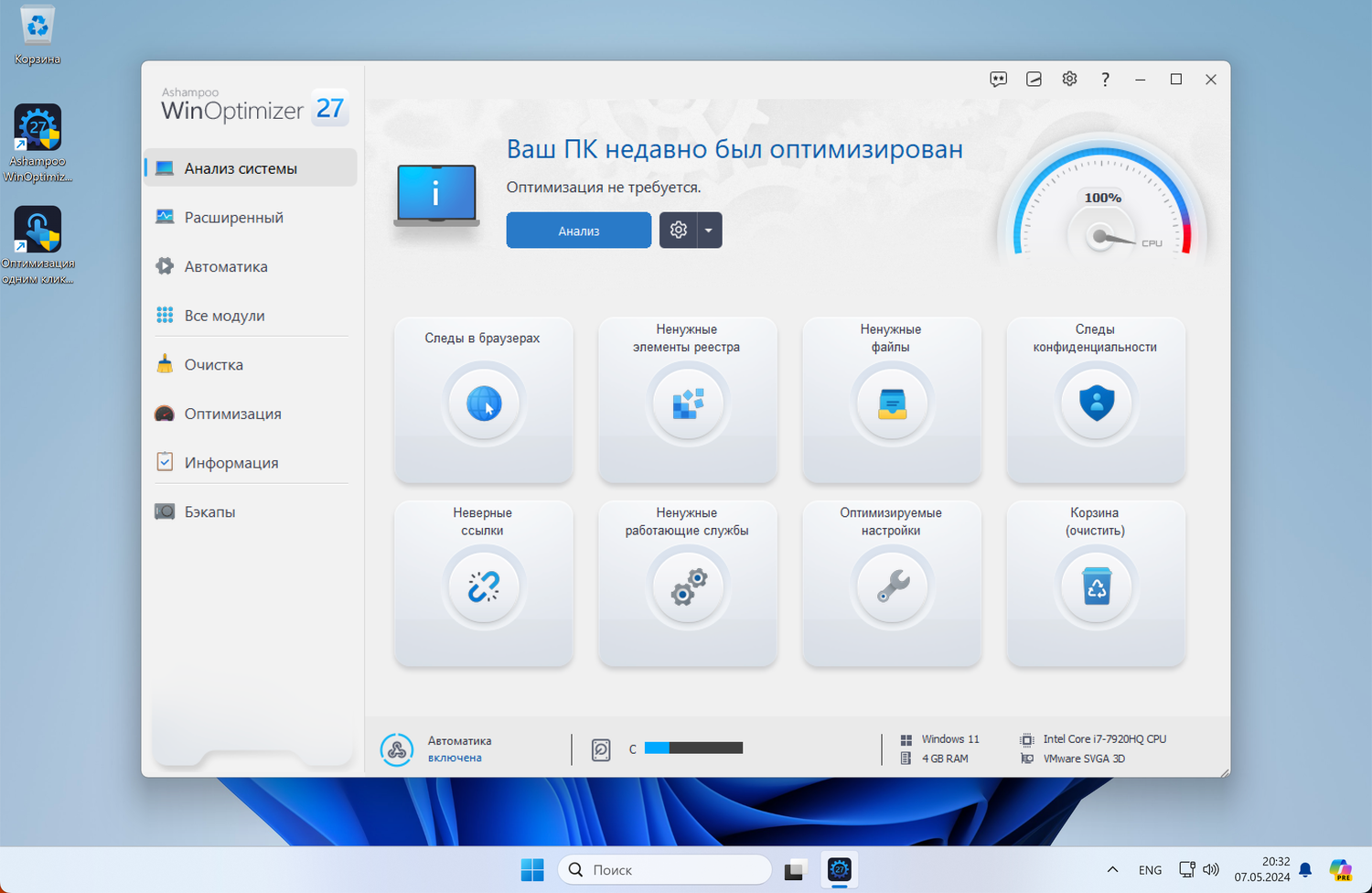1372x893 pixels.
Task: Open the Оптимизируемые настройки wrench card
Action: (x=892, y=583)
